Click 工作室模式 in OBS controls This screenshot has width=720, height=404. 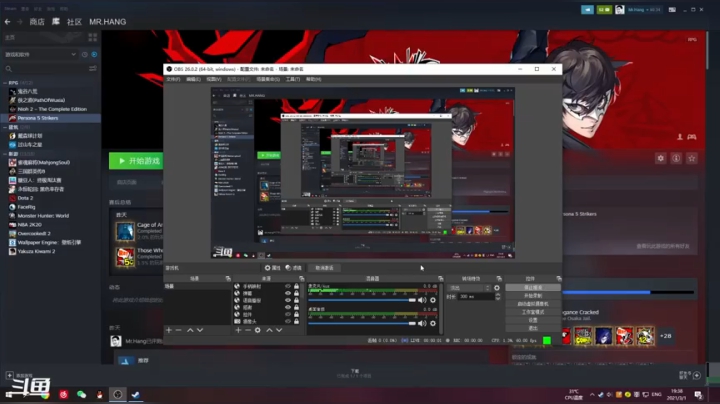click(533, 312)
